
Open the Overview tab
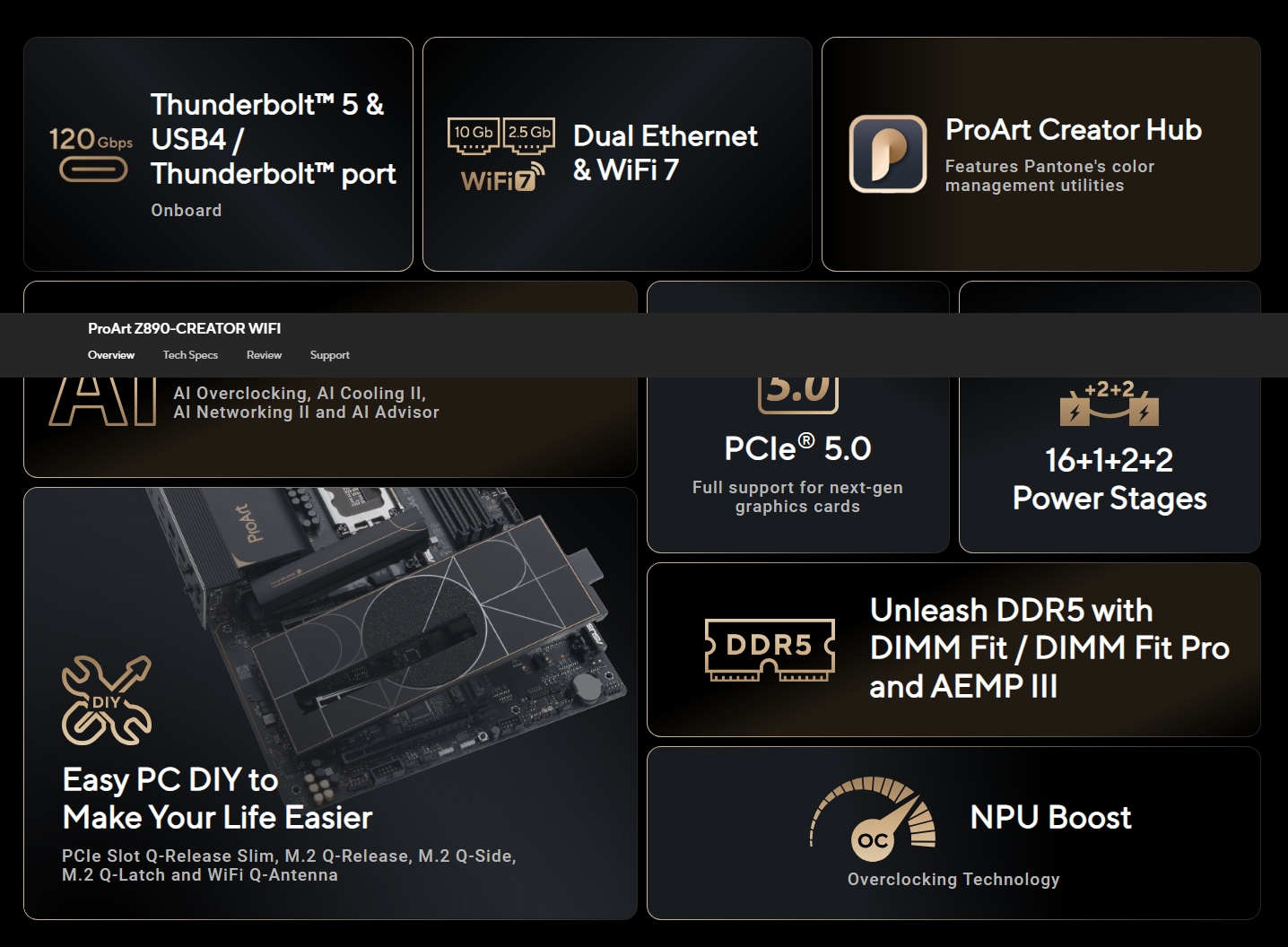tap(111, 355)
